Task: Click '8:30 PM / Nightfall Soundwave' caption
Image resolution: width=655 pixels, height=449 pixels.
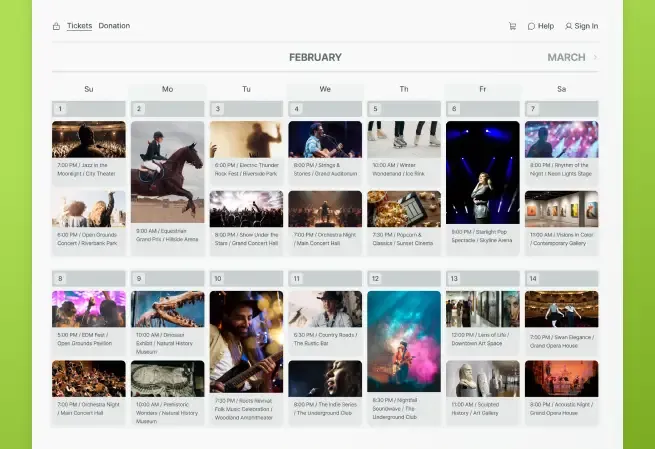Action: tap(395, 408)
